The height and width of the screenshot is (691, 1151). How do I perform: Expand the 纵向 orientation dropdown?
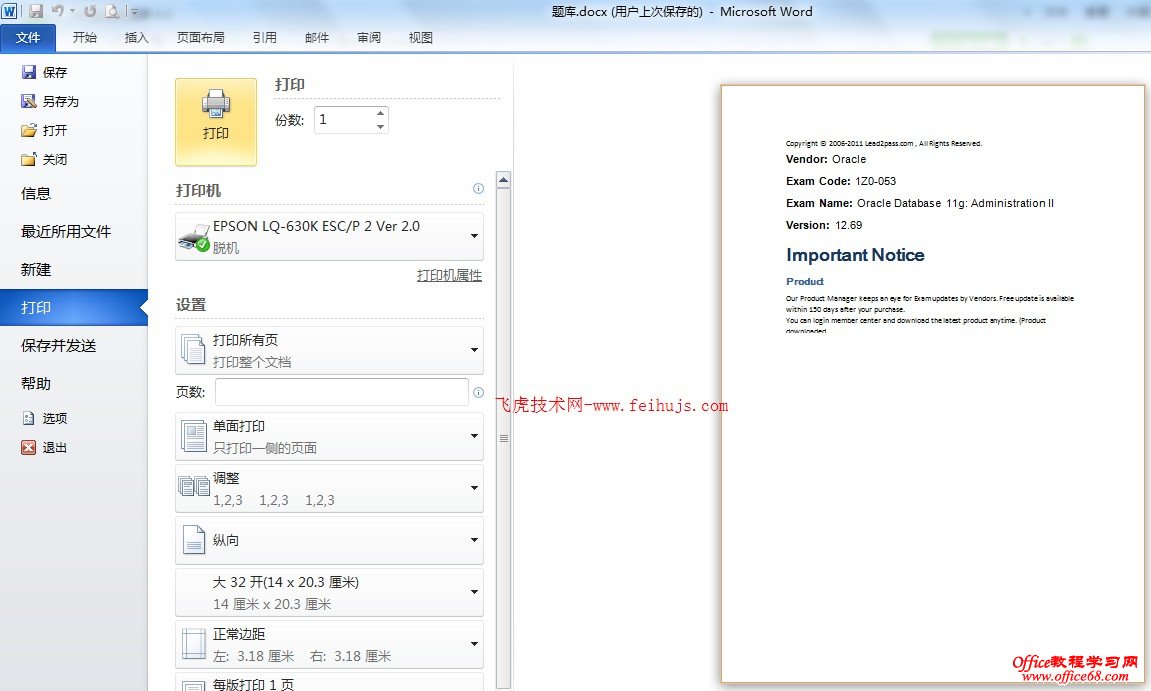point(329,540)
